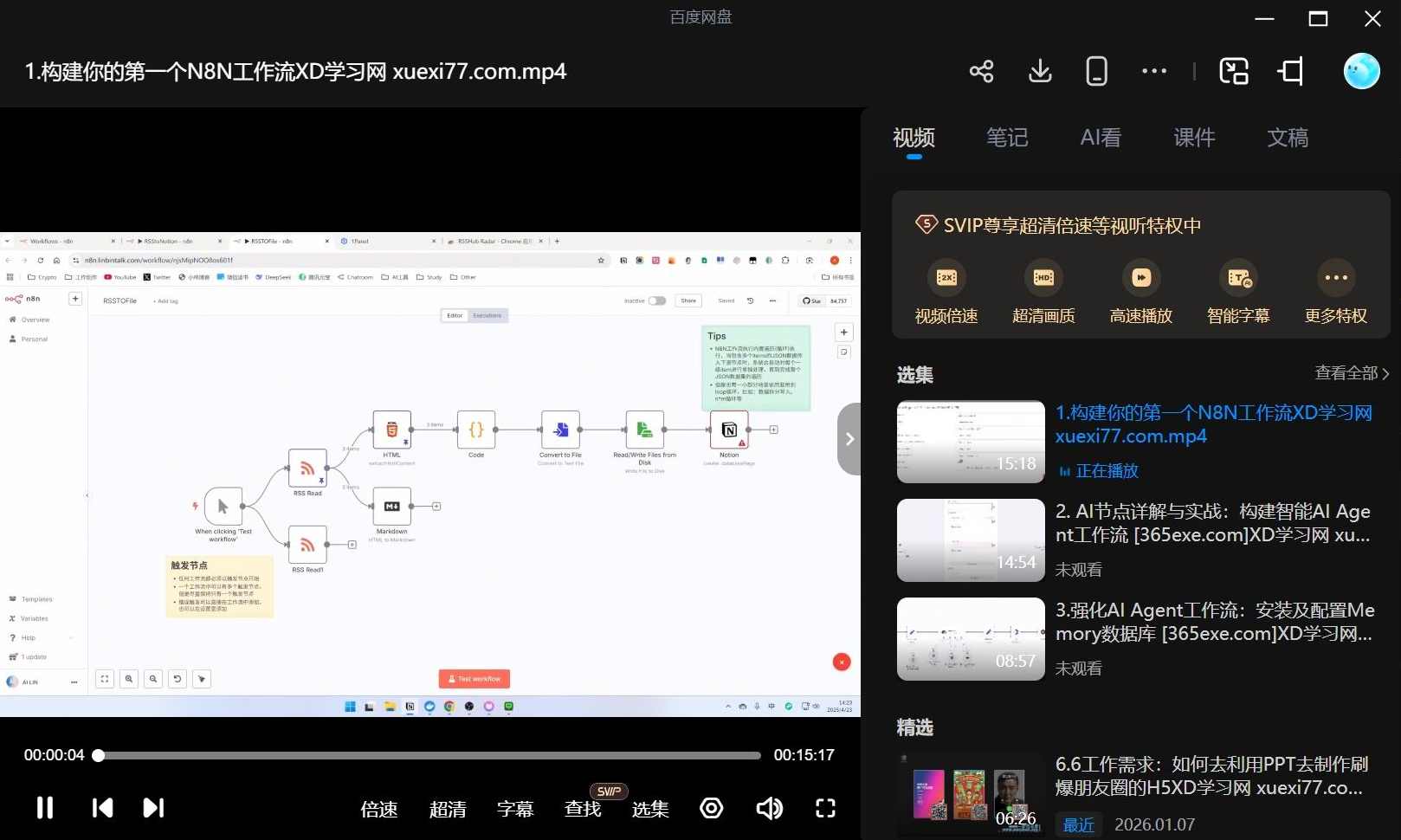
Task: Open 视频倍速 speed privilege feature
Action: [x=945, y=290]
